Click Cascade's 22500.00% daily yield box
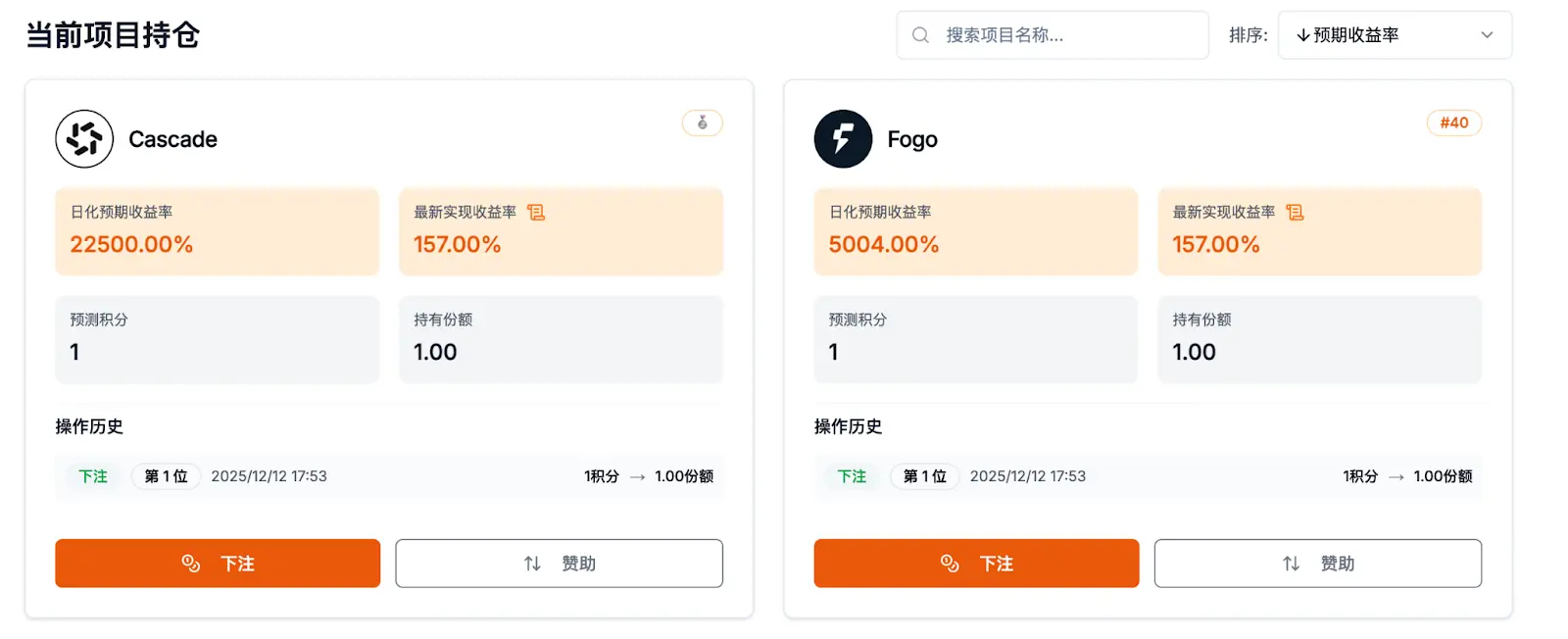The image size is (1568, 639). (217, 231)
